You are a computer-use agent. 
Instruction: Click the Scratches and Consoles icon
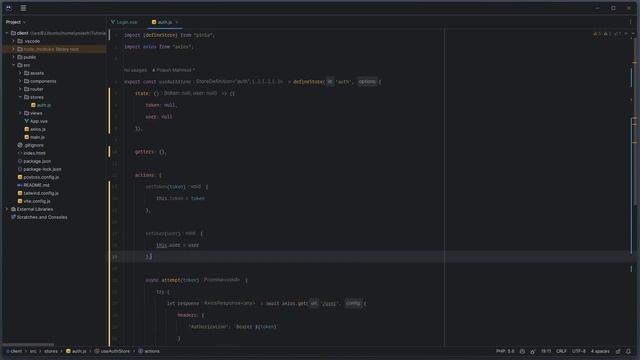[13, 217]
